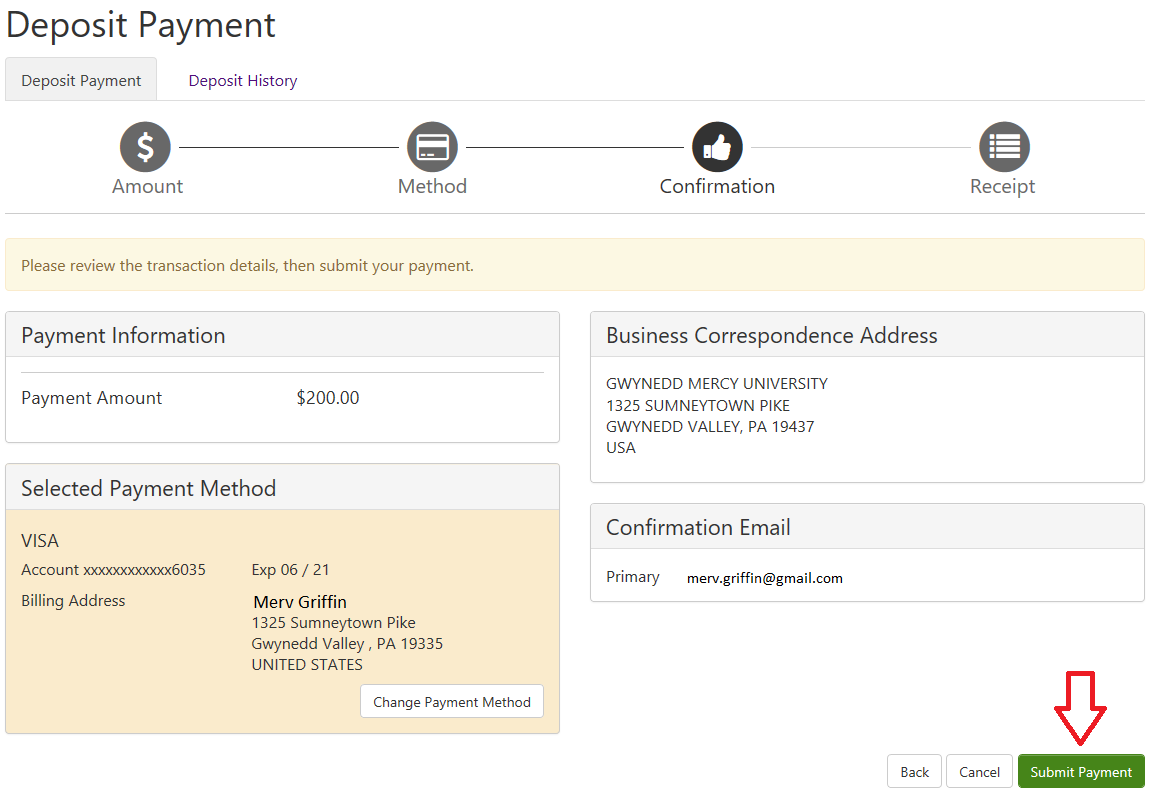Click the $200.00 payment amount value
The image size is (1156, 800).
pyautogui.click(x=328, y=397)
